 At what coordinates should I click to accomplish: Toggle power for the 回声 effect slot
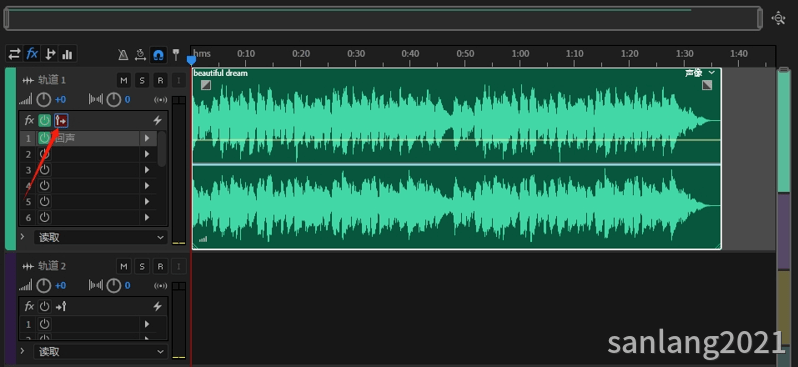[45, 138]
